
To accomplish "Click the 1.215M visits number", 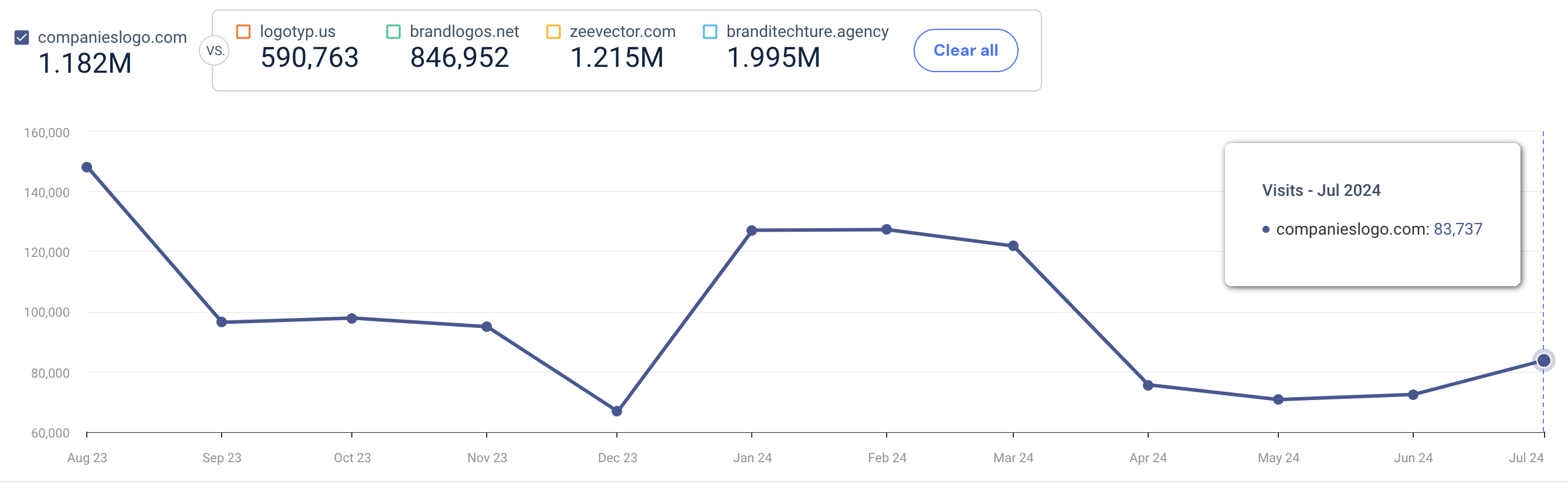I will click(x=617, y=58).
